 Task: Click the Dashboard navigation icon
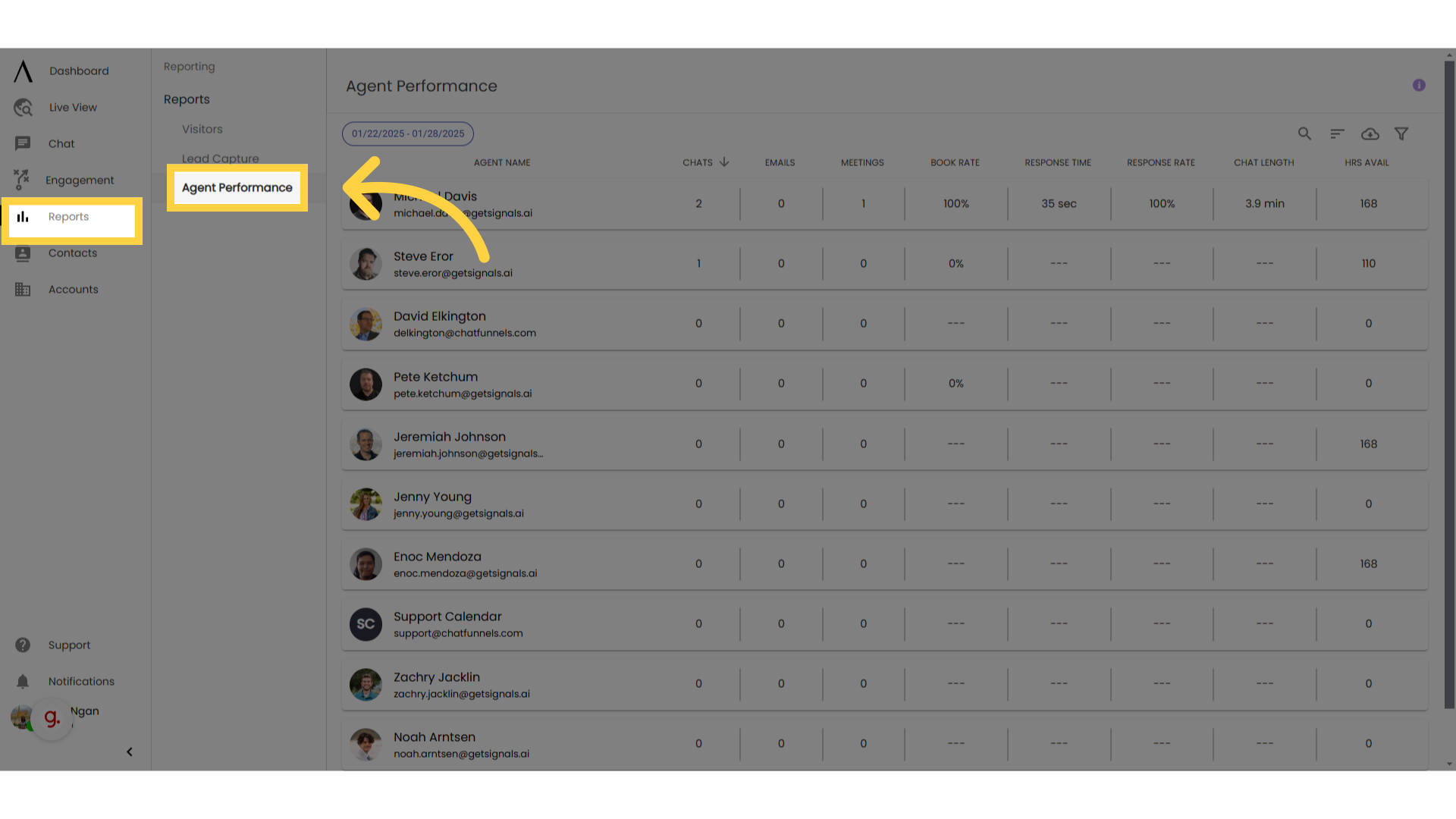tap(22, 70)
